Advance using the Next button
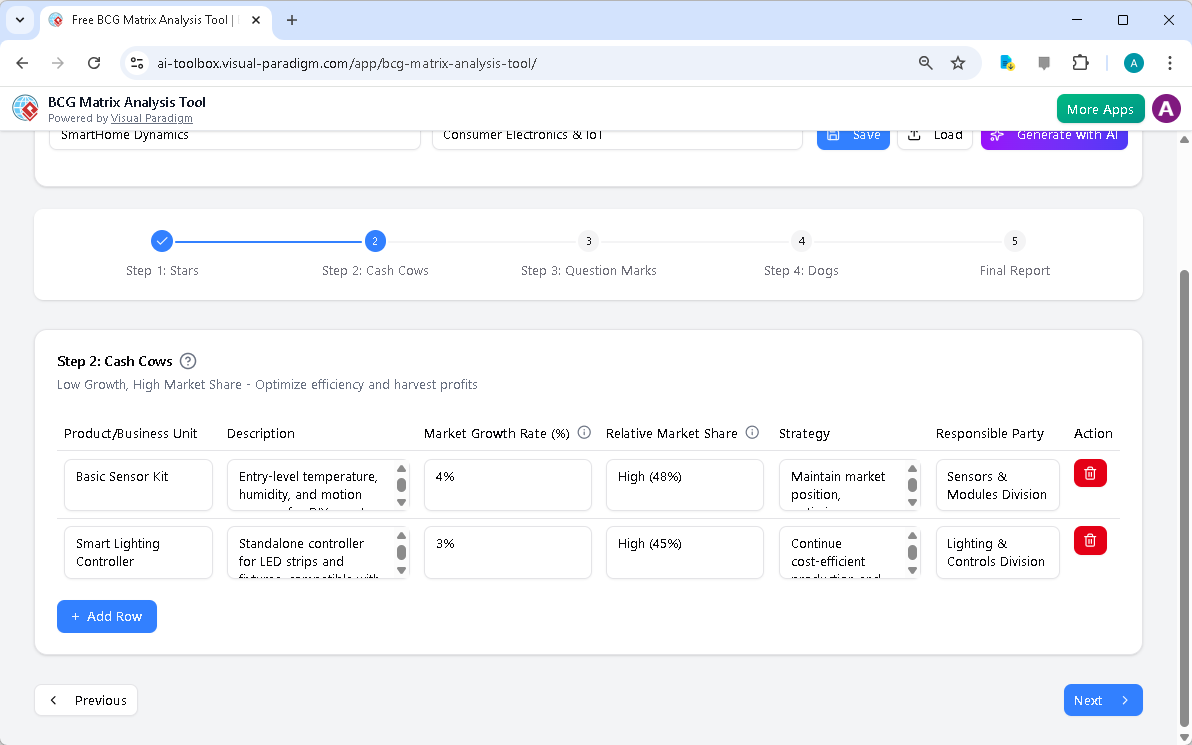1192x745 pixels. (1103, 700)
